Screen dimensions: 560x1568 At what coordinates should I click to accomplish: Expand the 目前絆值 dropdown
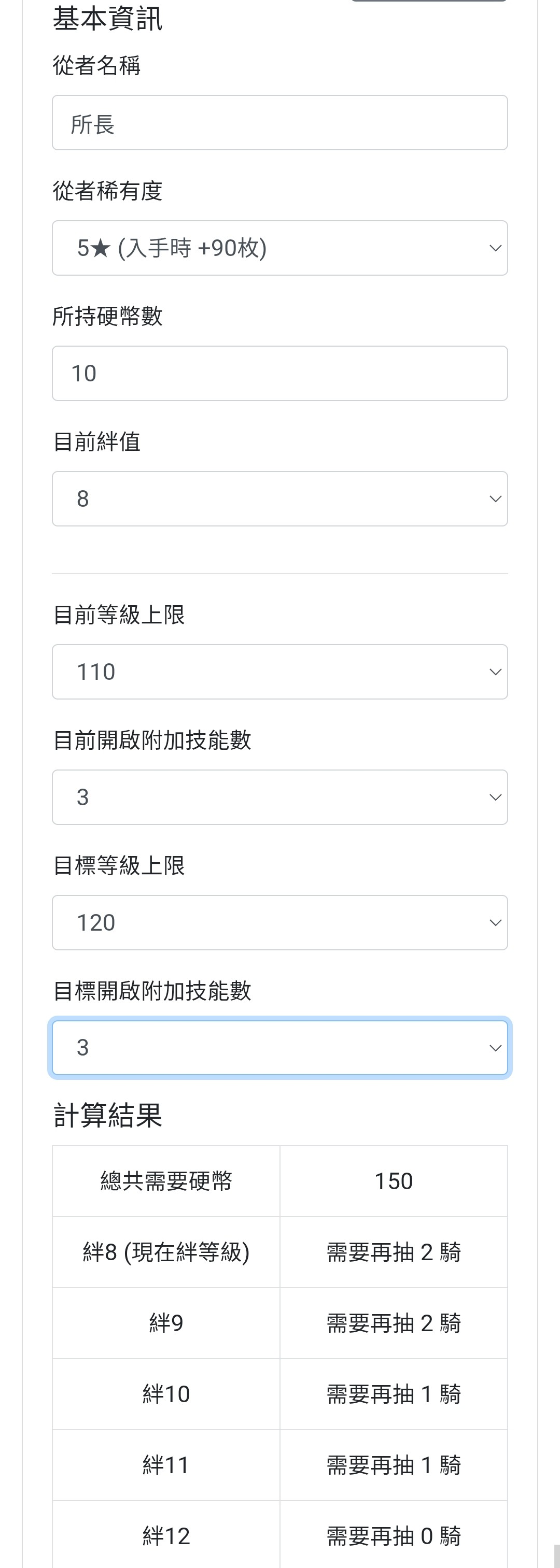(279, 499)
